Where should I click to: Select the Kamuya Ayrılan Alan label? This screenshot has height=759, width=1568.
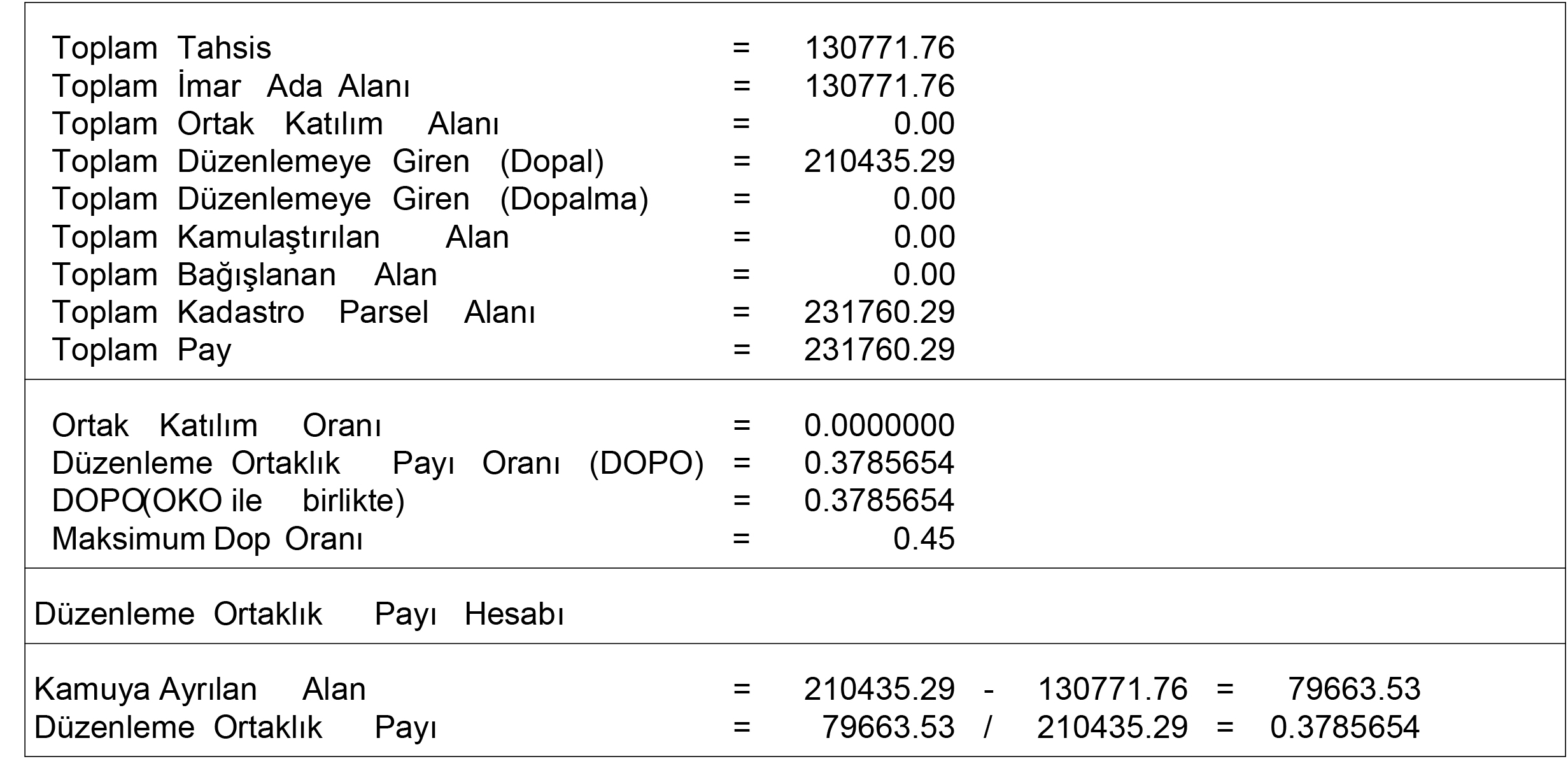[x=200, y=689]
